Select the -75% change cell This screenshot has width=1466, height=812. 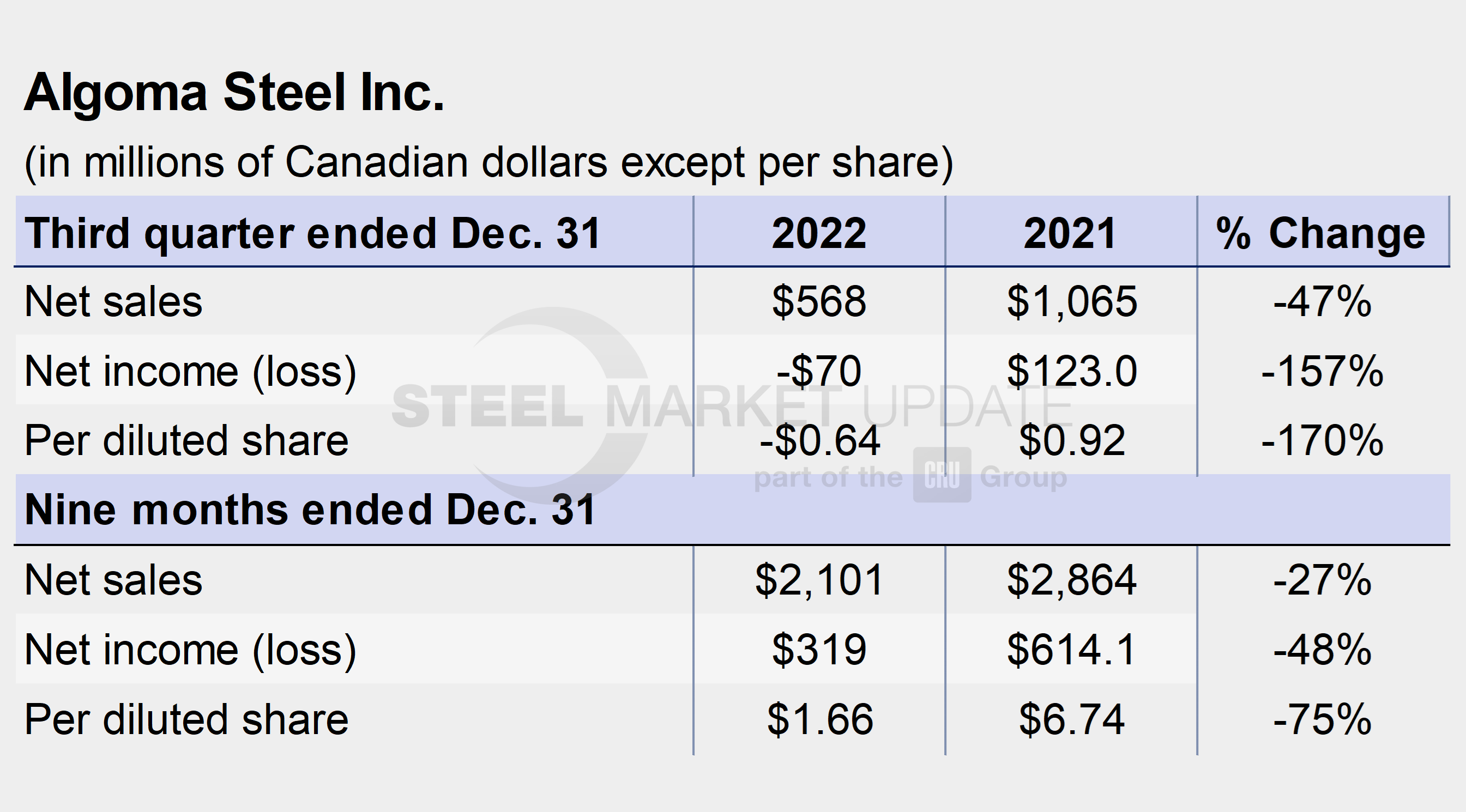1322,719
